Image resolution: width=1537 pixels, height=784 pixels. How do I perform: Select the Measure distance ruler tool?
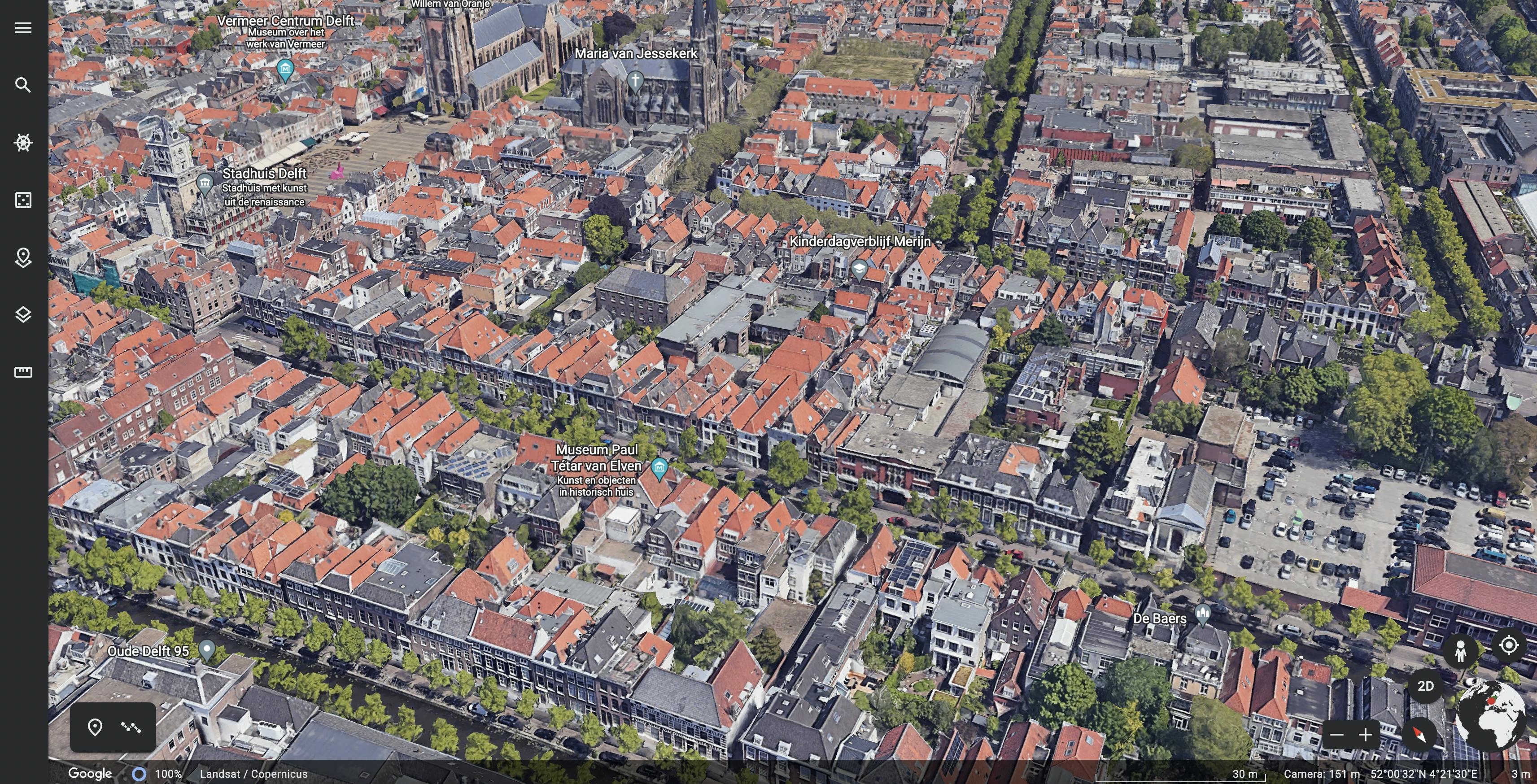(23, 372)
